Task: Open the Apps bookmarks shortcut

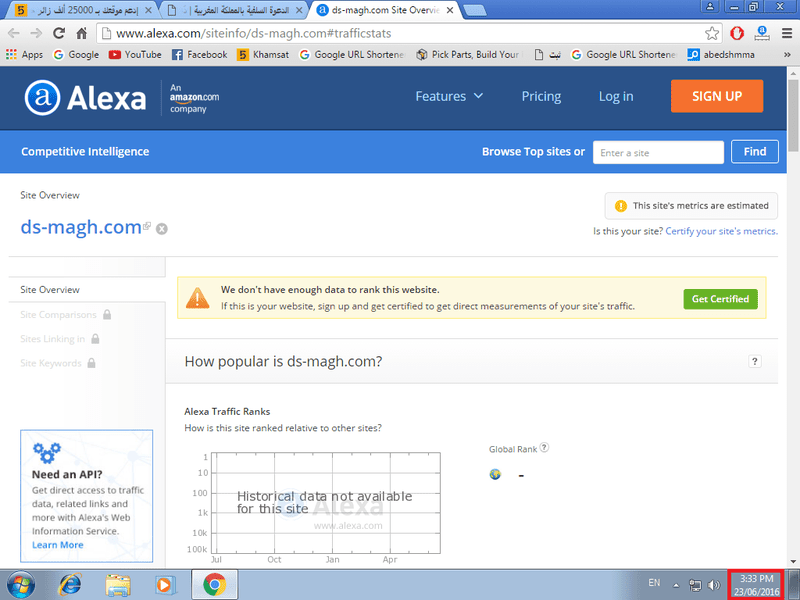Action: tap(24, 55)
